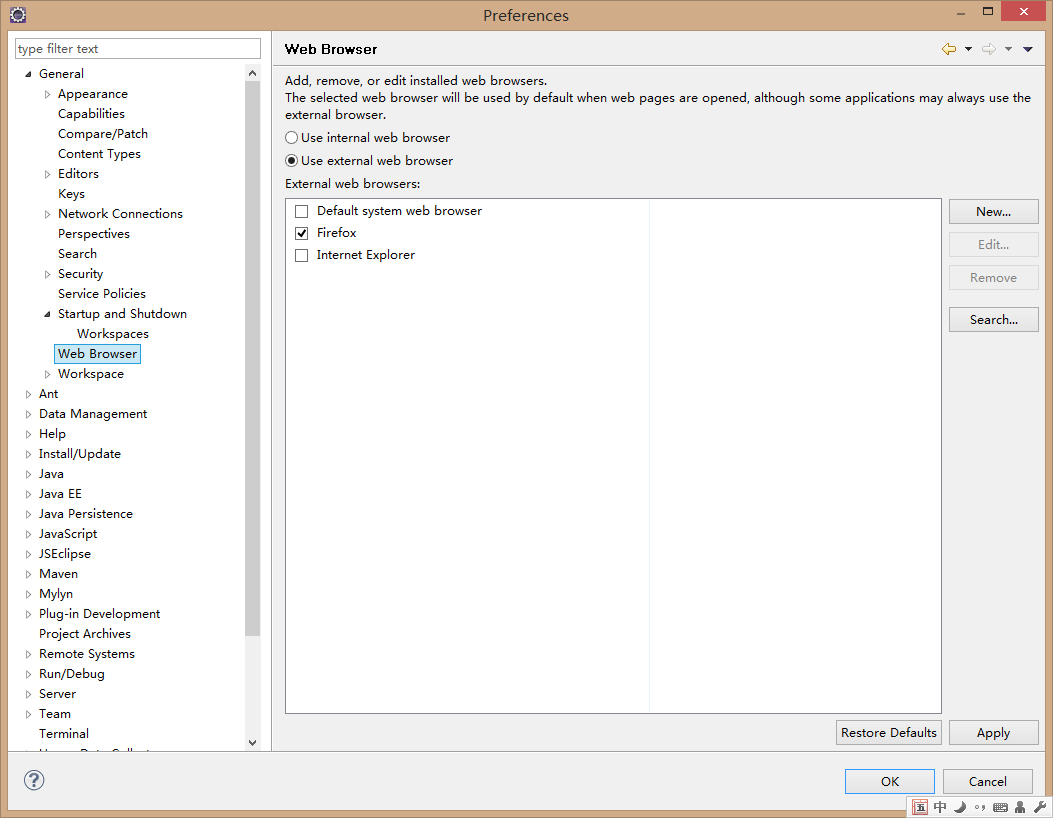1053x818 pixels.
Task: Open the Content Types preference page
Action: pyautogui.click(x=99, y=154)
